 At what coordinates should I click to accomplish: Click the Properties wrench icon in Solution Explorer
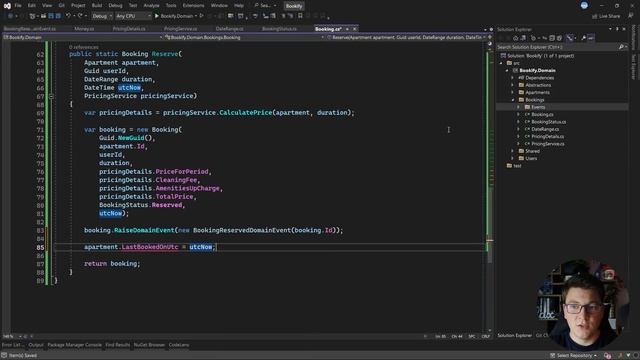pos(583,38)
